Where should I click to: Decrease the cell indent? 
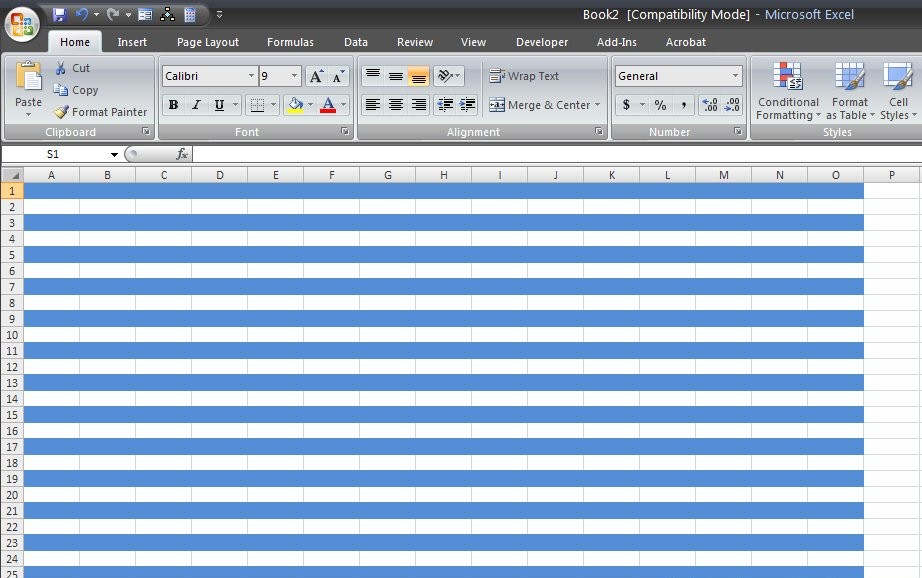[445, 105]
